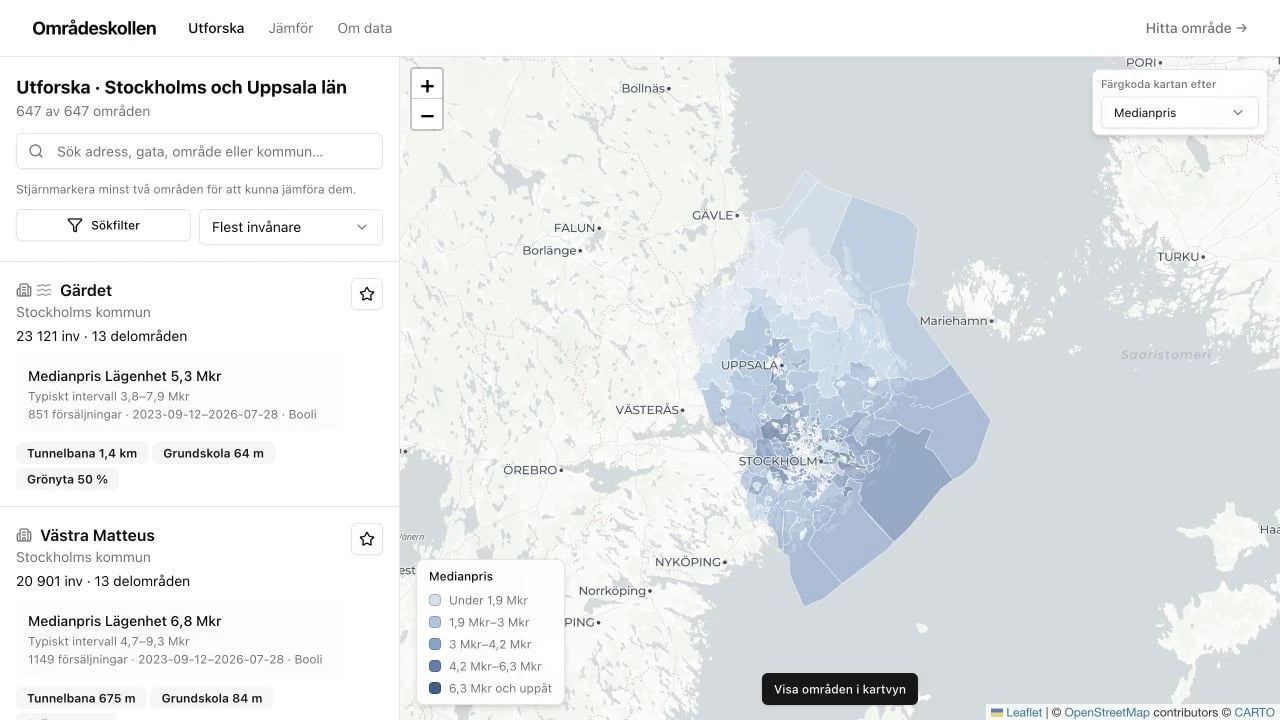Open the Gärdet area heading
The image size is (1280, 720).
[x=86, y=291]
